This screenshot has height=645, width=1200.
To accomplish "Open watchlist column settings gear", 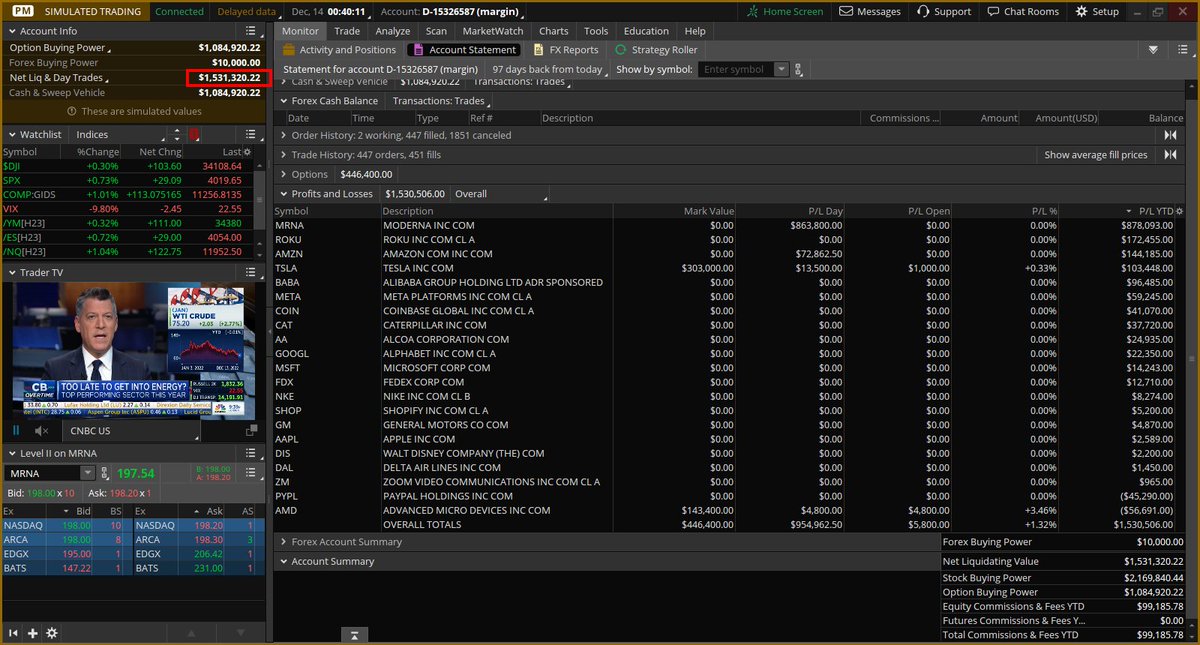I will click(x=248, y=152).
